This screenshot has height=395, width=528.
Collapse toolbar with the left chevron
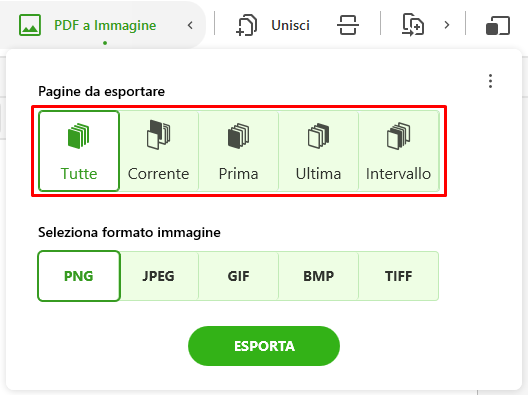190,25
